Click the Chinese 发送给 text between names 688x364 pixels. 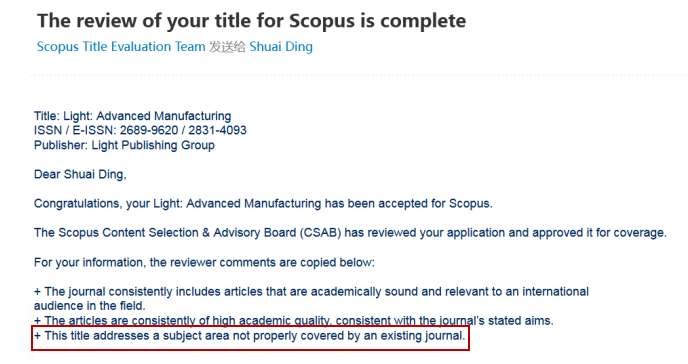pyautogui.click(x=227, y=46)
